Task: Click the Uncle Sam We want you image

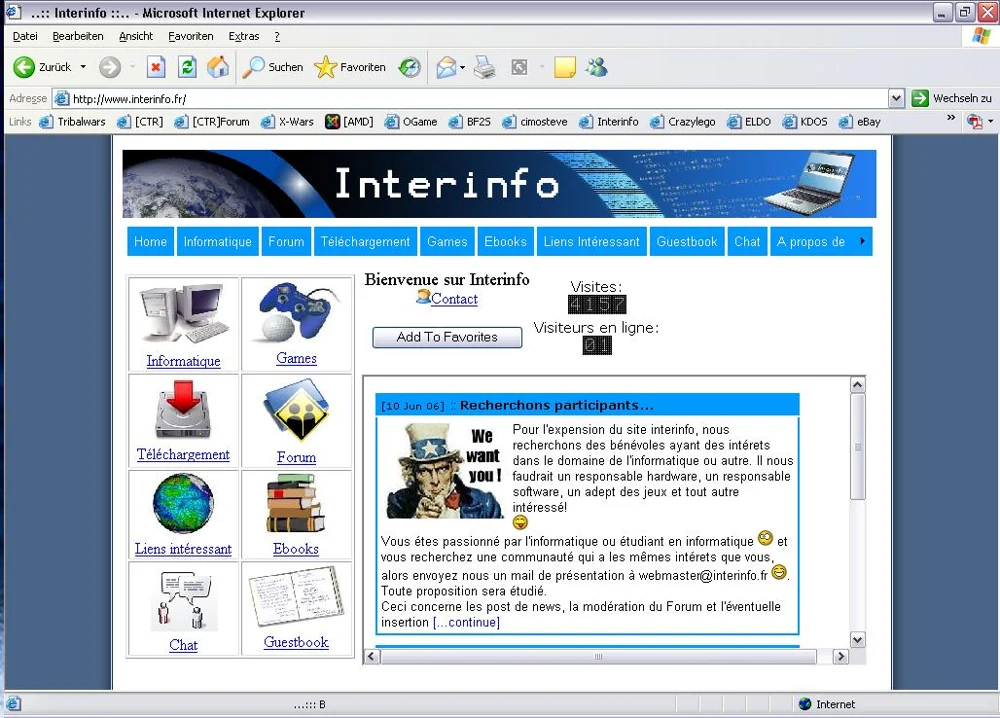Action: (x=445, y=471)
